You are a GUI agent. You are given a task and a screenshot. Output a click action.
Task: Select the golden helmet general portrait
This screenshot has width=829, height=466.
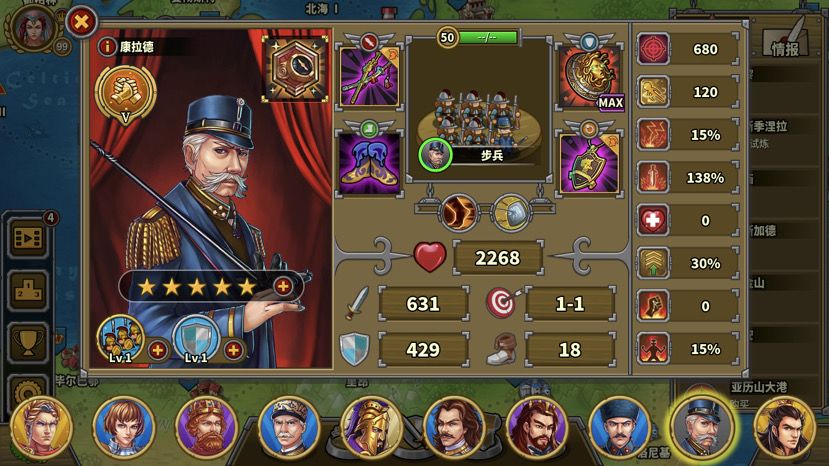pos(372,428)
